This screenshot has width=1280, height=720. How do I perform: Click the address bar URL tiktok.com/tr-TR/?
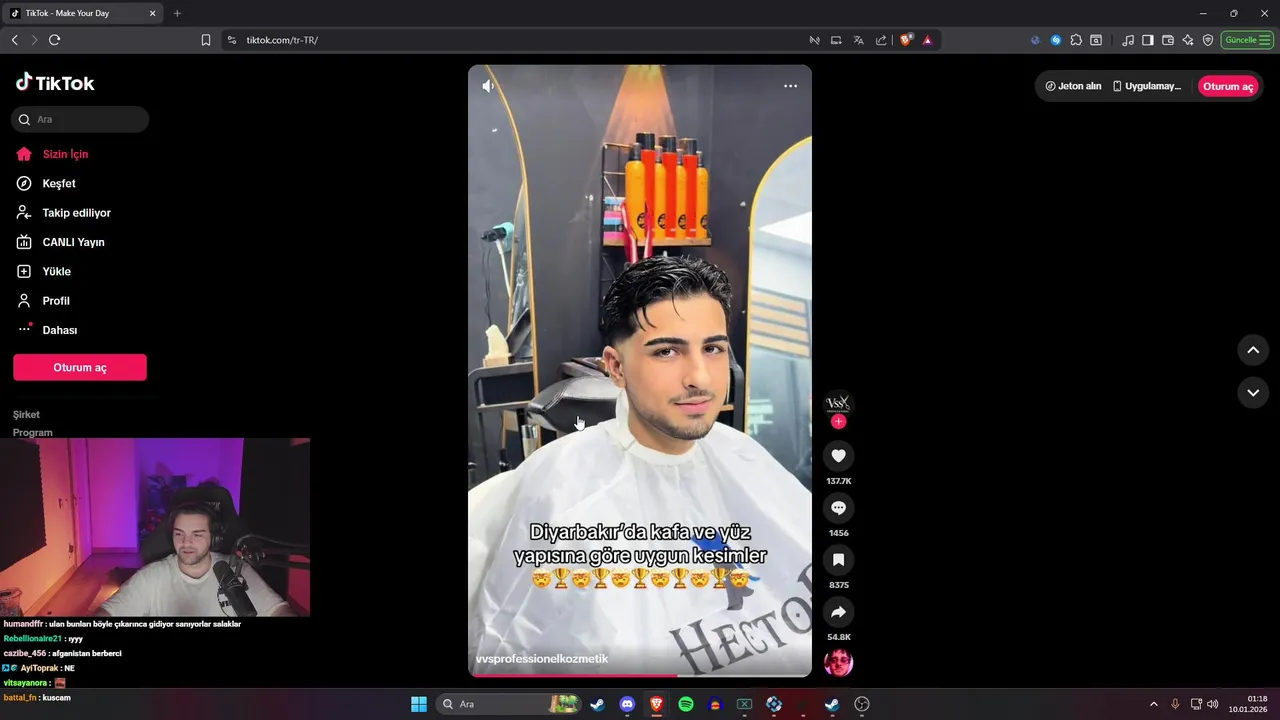[282, 40]
